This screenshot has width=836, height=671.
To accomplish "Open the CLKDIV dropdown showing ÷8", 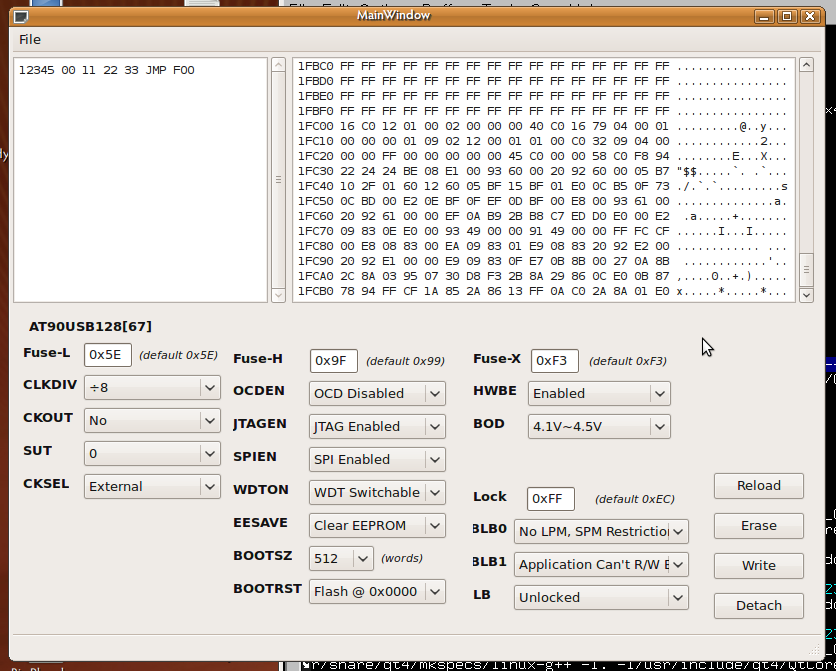I will tap(152, 387).
